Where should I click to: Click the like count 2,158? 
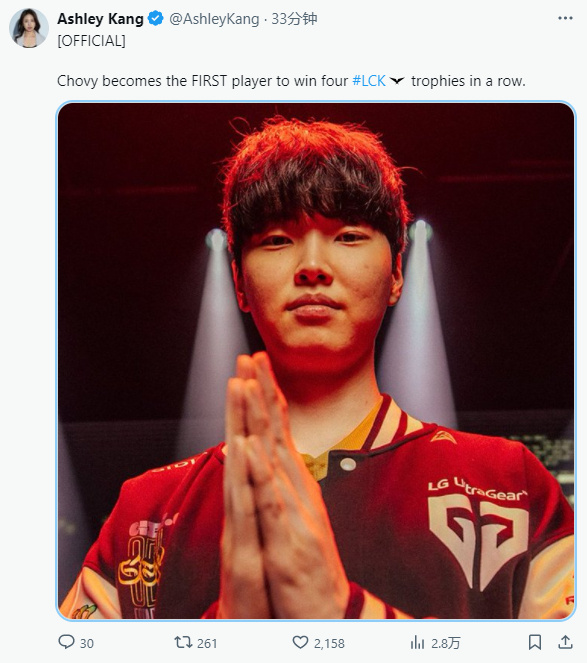tap(329, 643)
